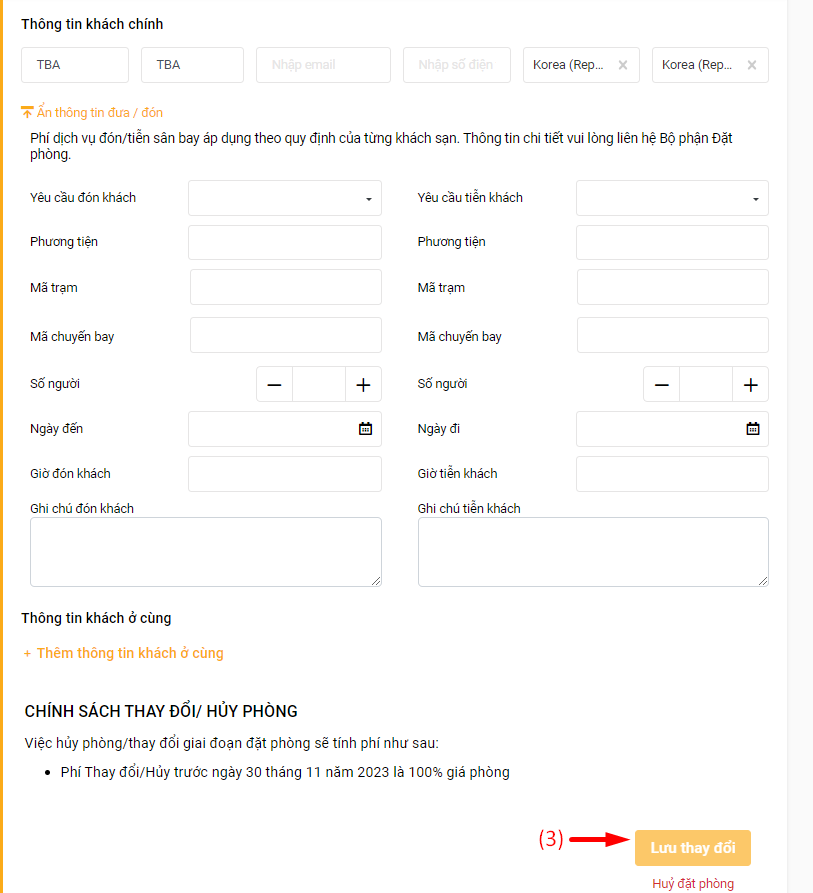This screenshot has width=813, height=893.
Task: Click drop-off Số người number field
Action: (706, 384)
